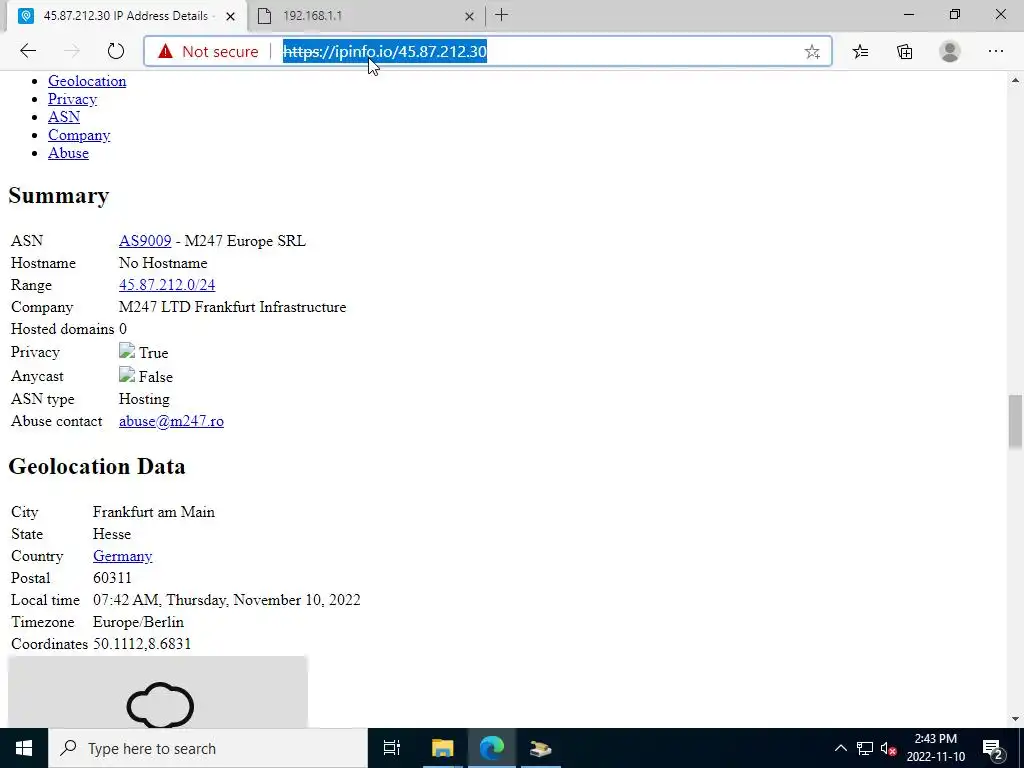Open the Germany country link

click(122, 556)
